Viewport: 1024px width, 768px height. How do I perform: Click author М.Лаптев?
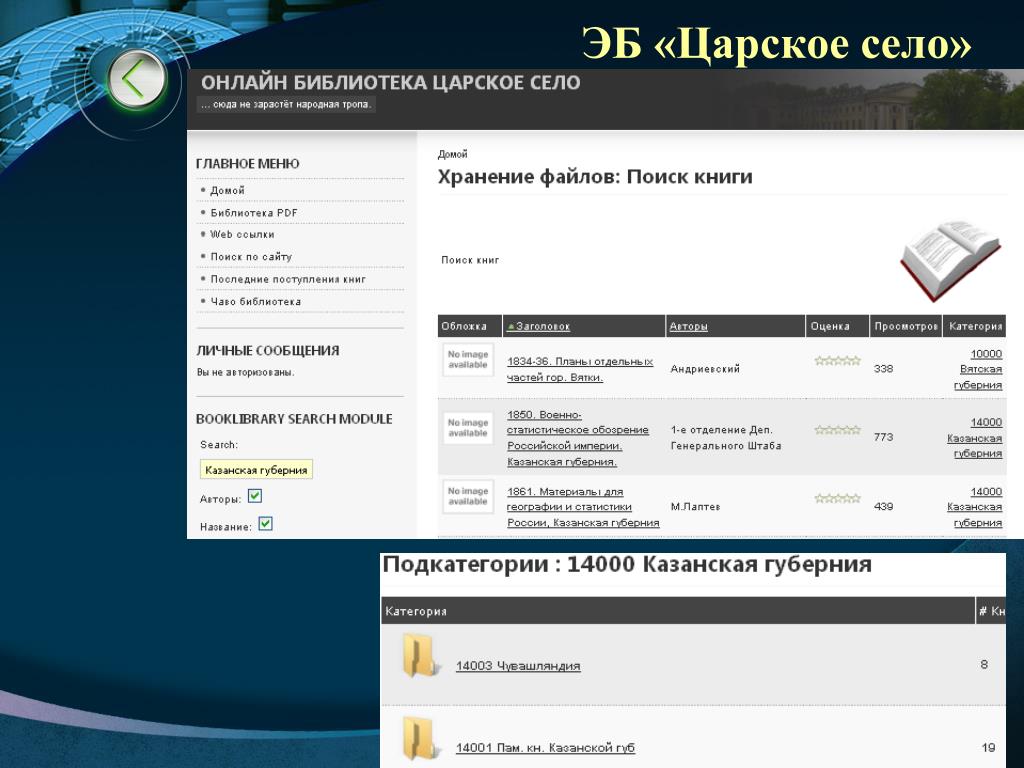(x=695, y=507)
